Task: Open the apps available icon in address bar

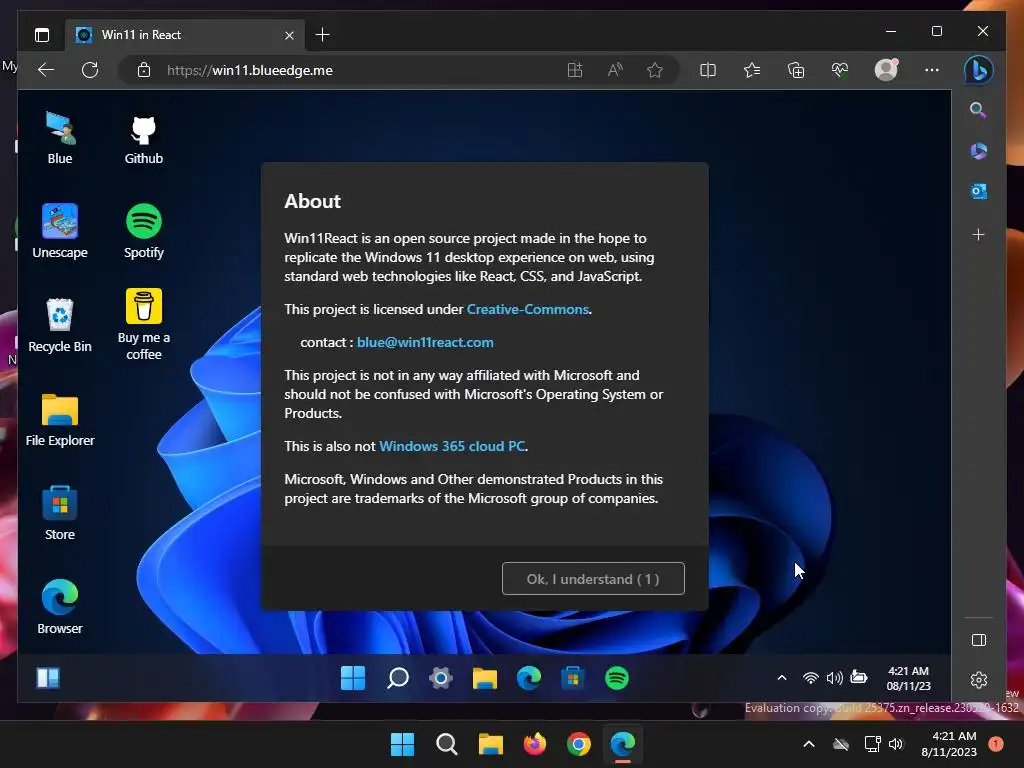Action: click(x=575, y=70)
